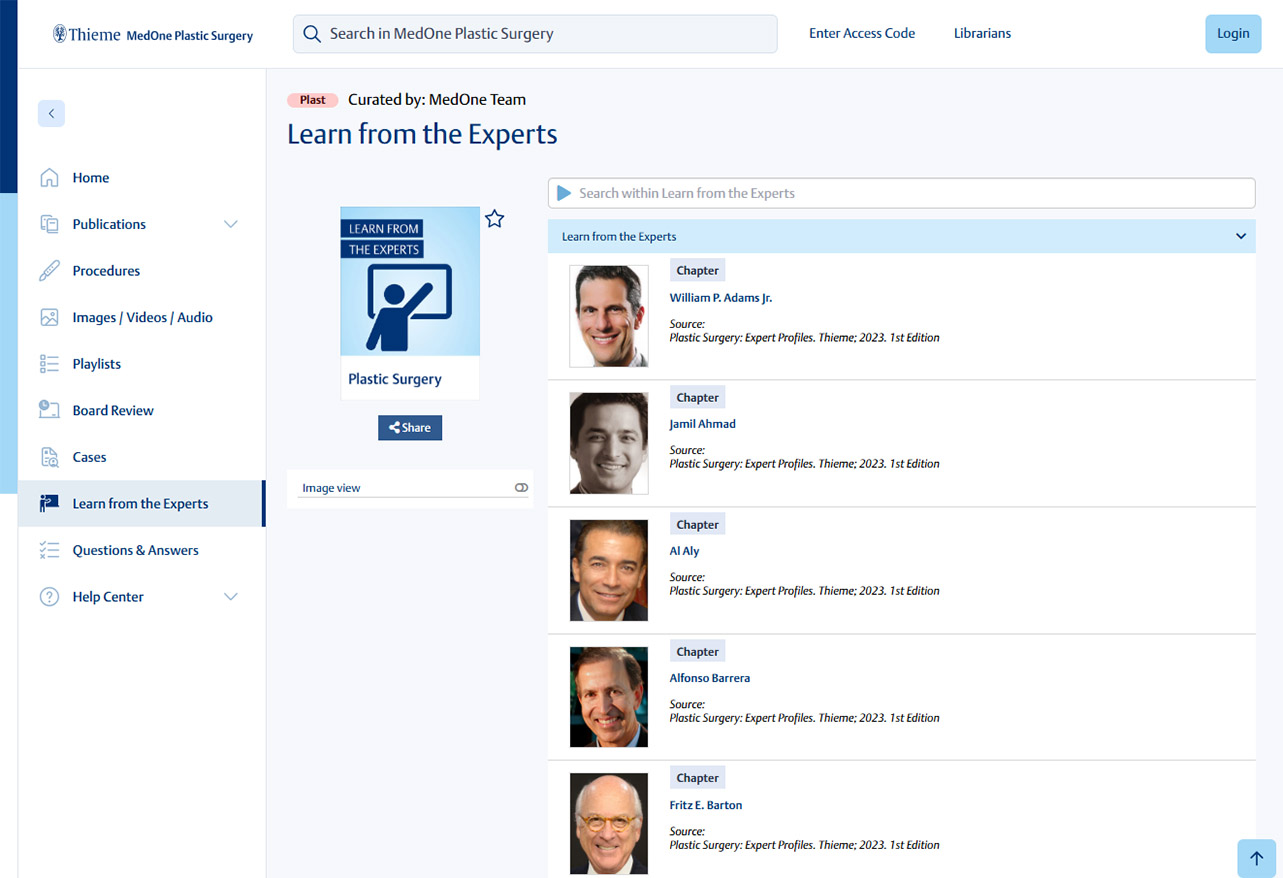Screen dimensions: 1283x878
Task: Click the Cases sidebar icon
Action: pyautogui.click(x=49, y=456)
